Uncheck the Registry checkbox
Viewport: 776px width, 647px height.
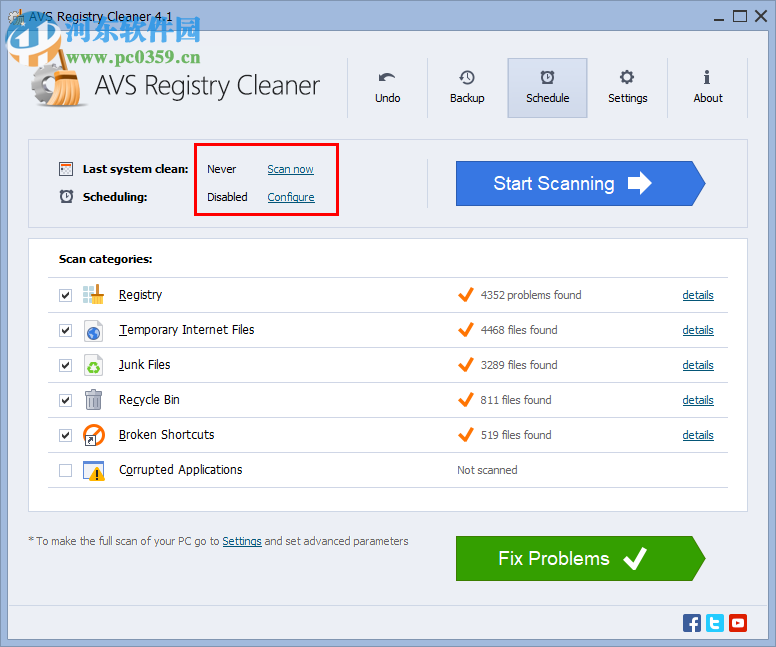(x=65, y=296)
